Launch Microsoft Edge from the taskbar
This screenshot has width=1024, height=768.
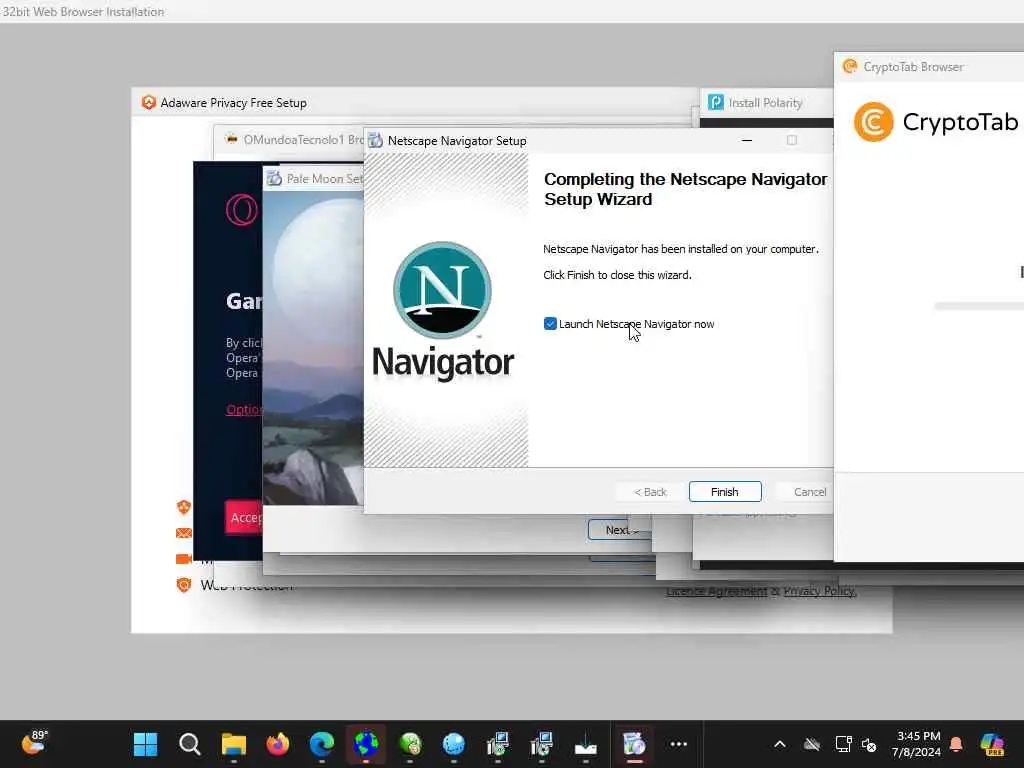click(321, 744)
